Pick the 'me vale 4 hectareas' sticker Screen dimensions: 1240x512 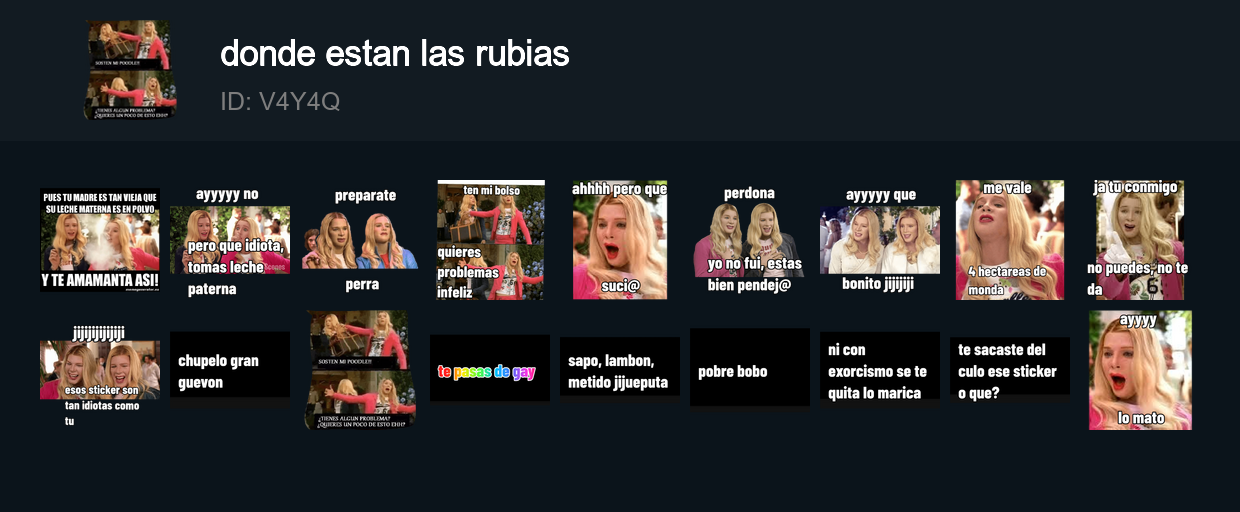(x=1010, y=240)
